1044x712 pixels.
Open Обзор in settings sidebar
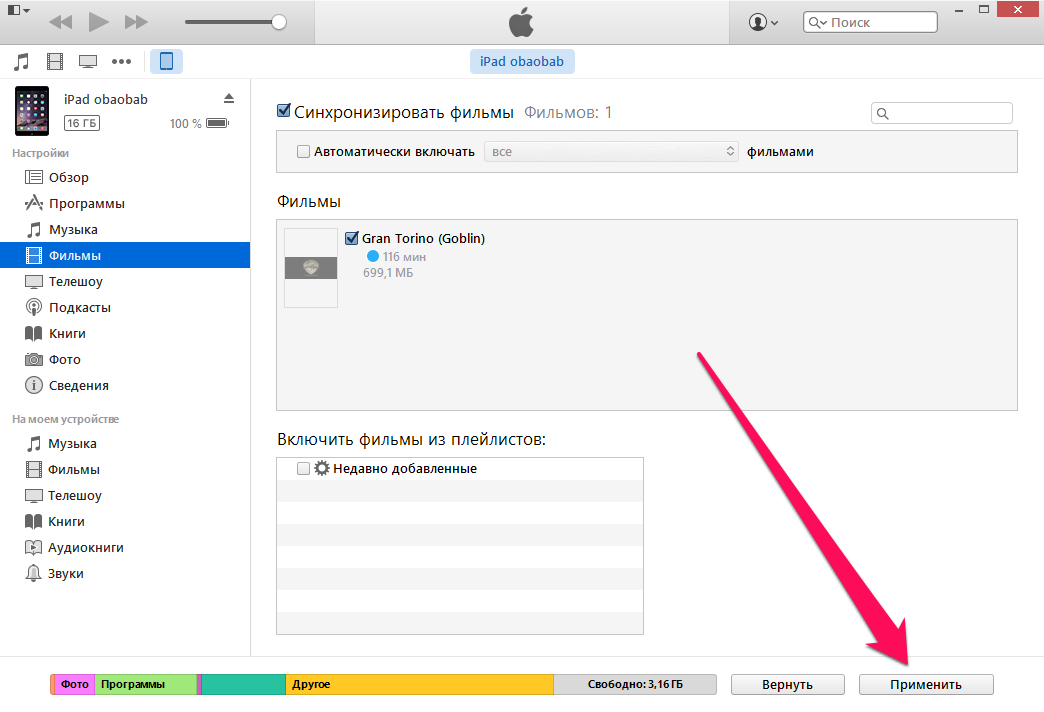click(125, 177)
